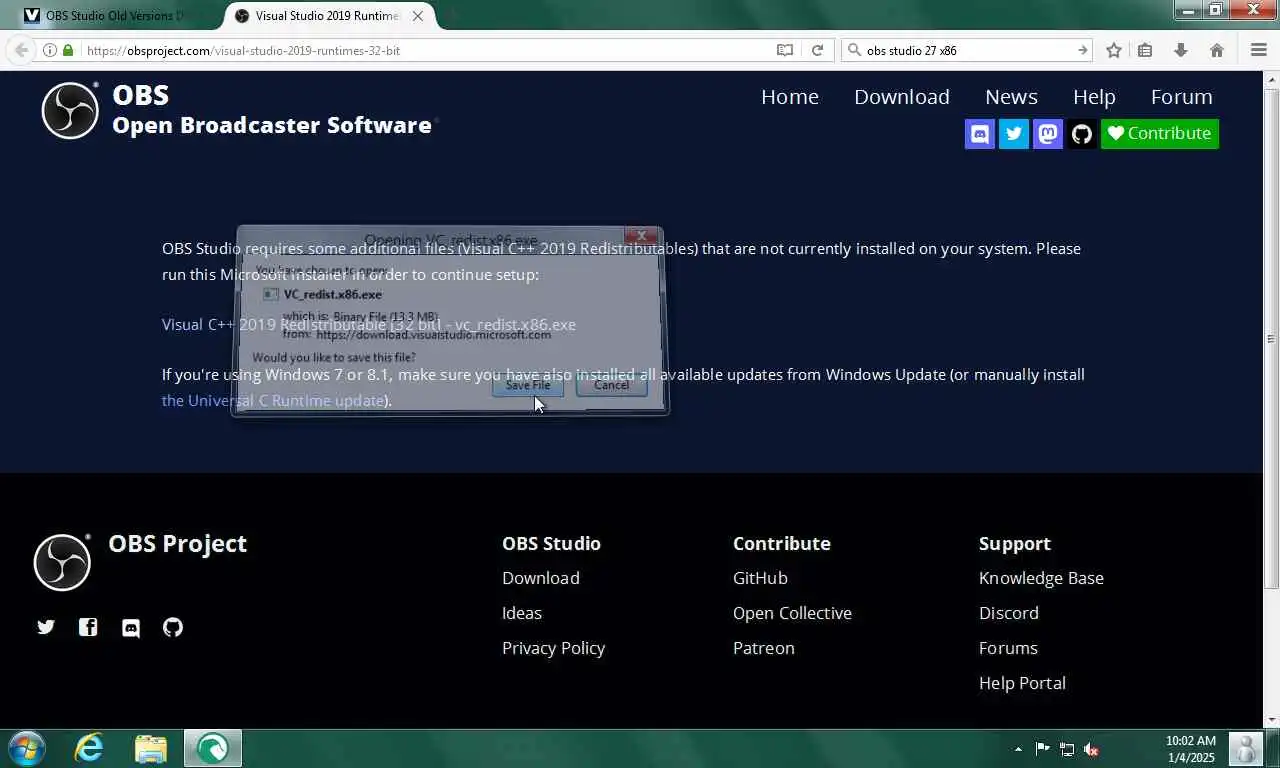1280x768 pixels.
Task: Open the Help Portal link
Action: click(x=1022, y=683)
